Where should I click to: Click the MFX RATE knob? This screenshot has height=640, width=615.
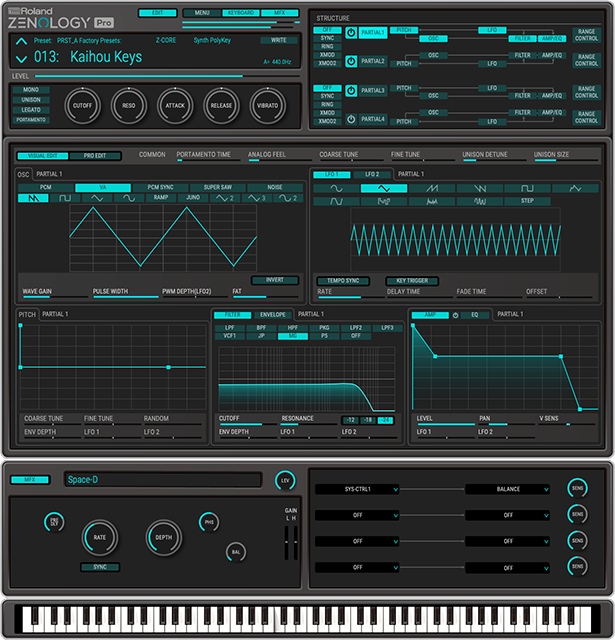(100, 537)
